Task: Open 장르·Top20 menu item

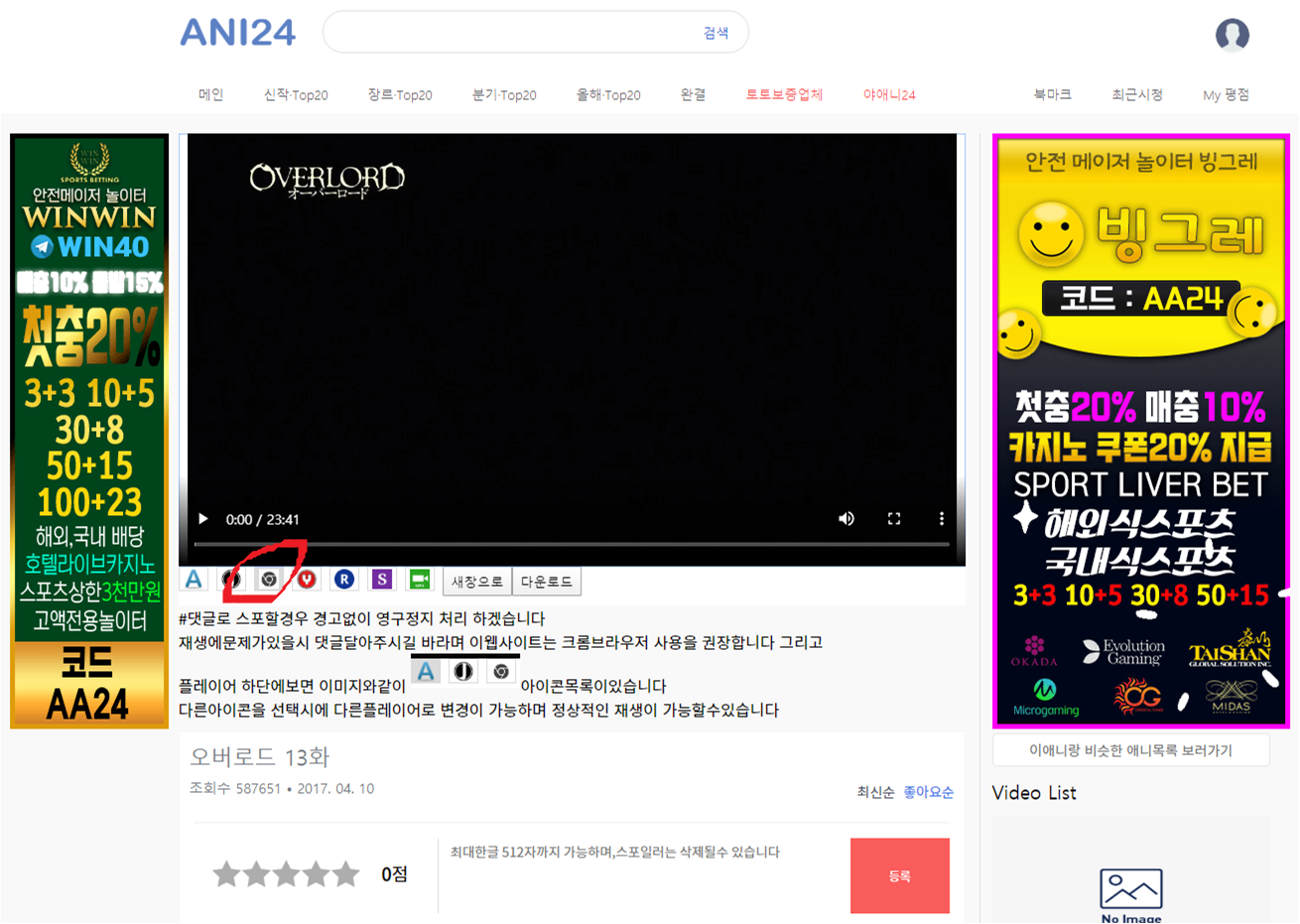Action: tap(400, 94)
